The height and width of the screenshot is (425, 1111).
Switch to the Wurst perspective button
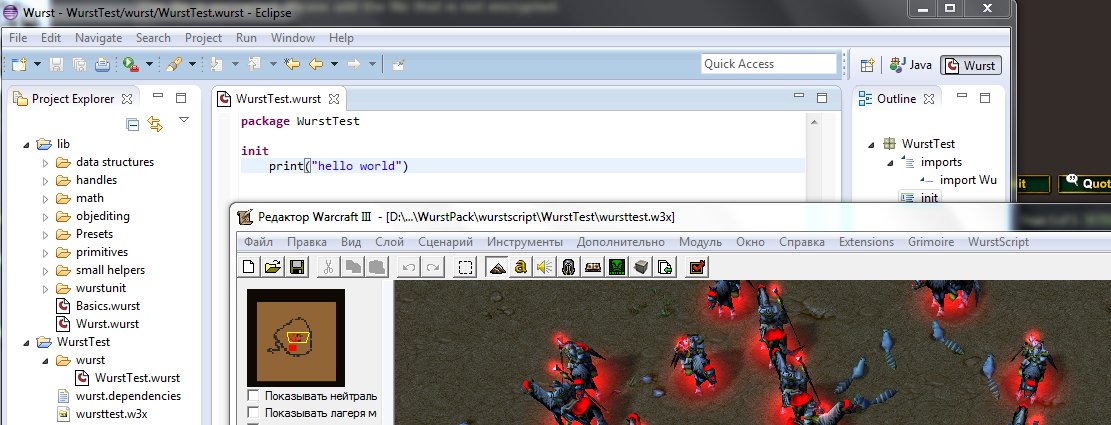[971, 65]
